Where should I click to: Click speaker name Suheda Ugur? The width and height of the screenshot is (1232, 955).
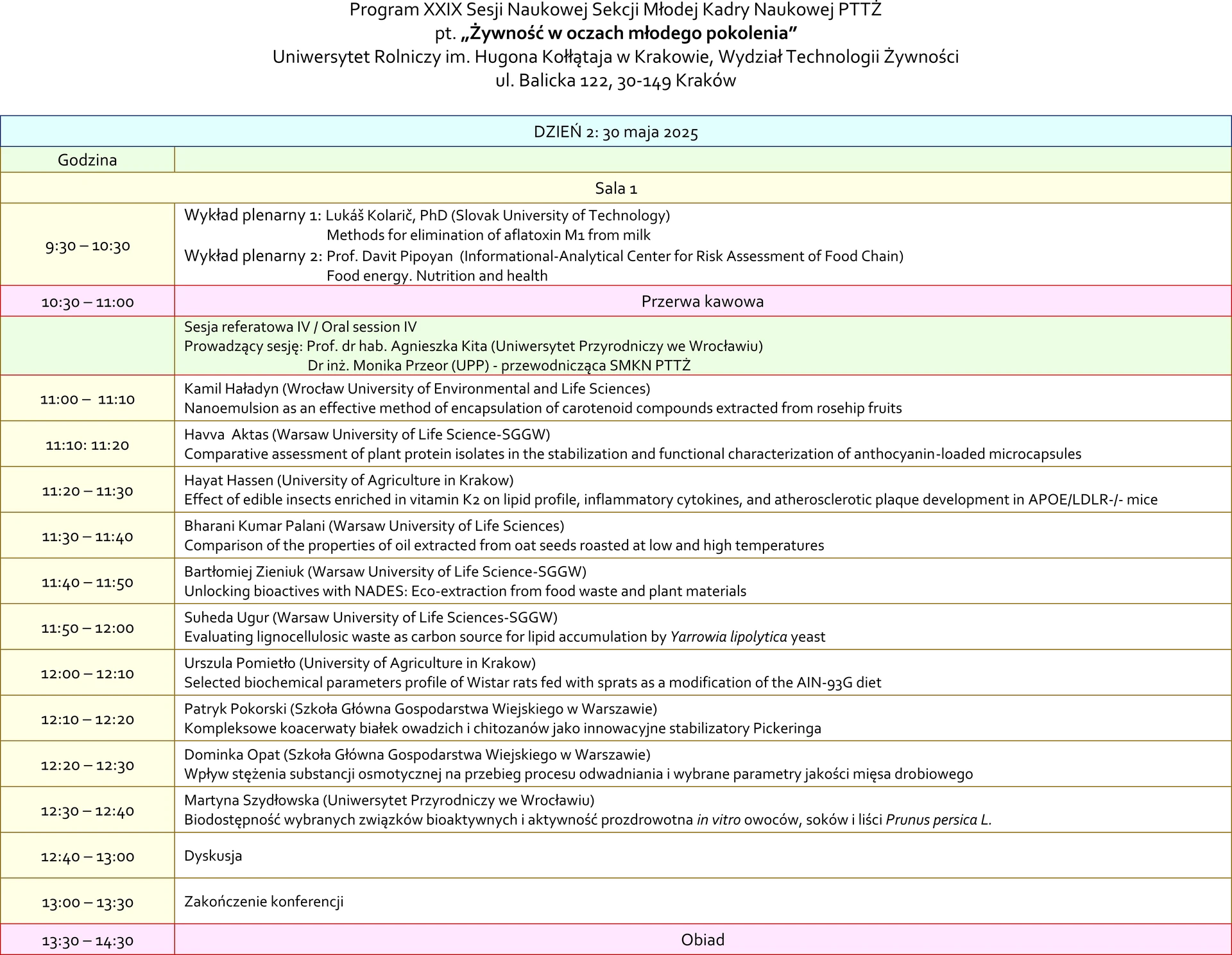227,617
